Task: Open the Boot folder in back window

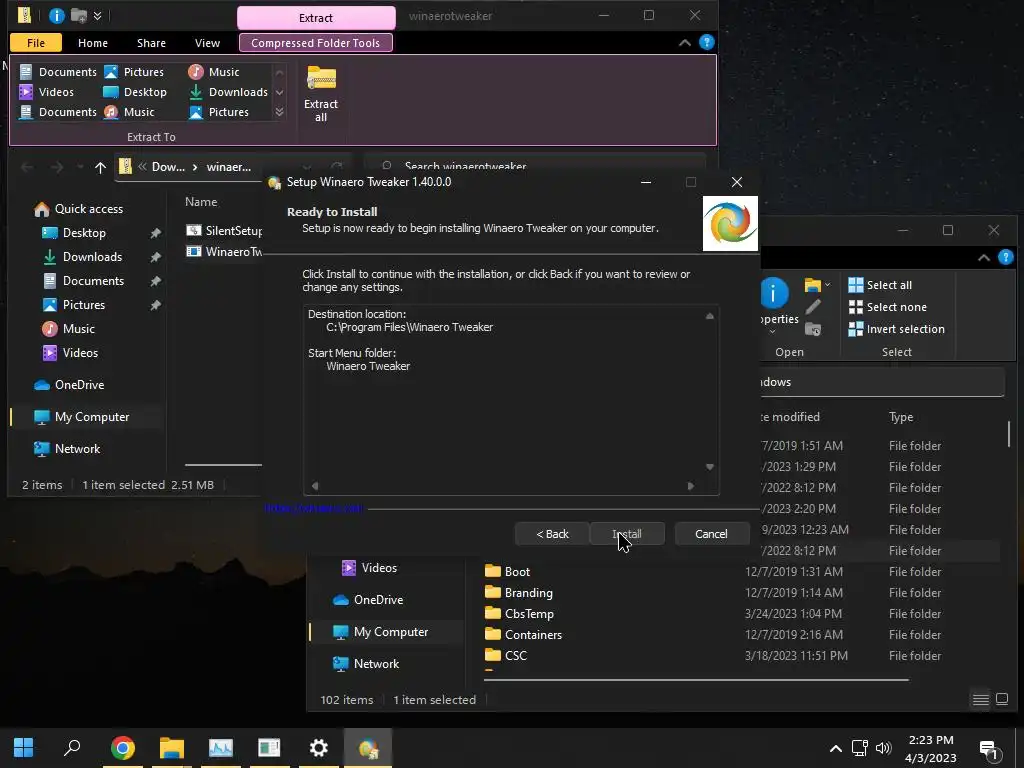Action: point(507,571)
